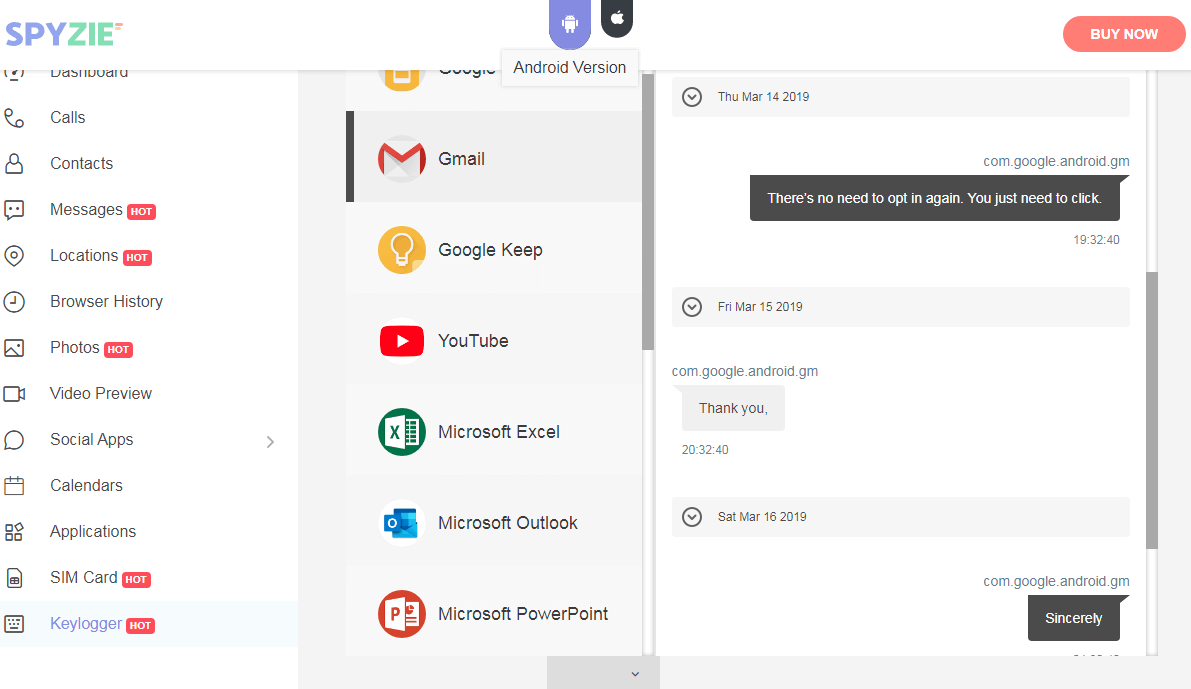Click the keylogger messages panel scrollbar
This screenshot has width=1191, height=689.
click(1151, 410)
